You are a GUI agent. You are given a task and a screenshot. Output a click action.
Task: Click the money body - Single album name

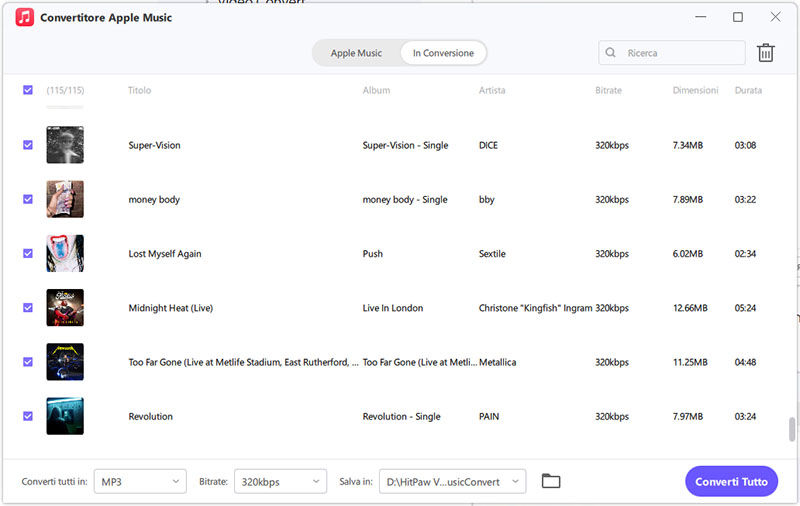coord(405,199)
